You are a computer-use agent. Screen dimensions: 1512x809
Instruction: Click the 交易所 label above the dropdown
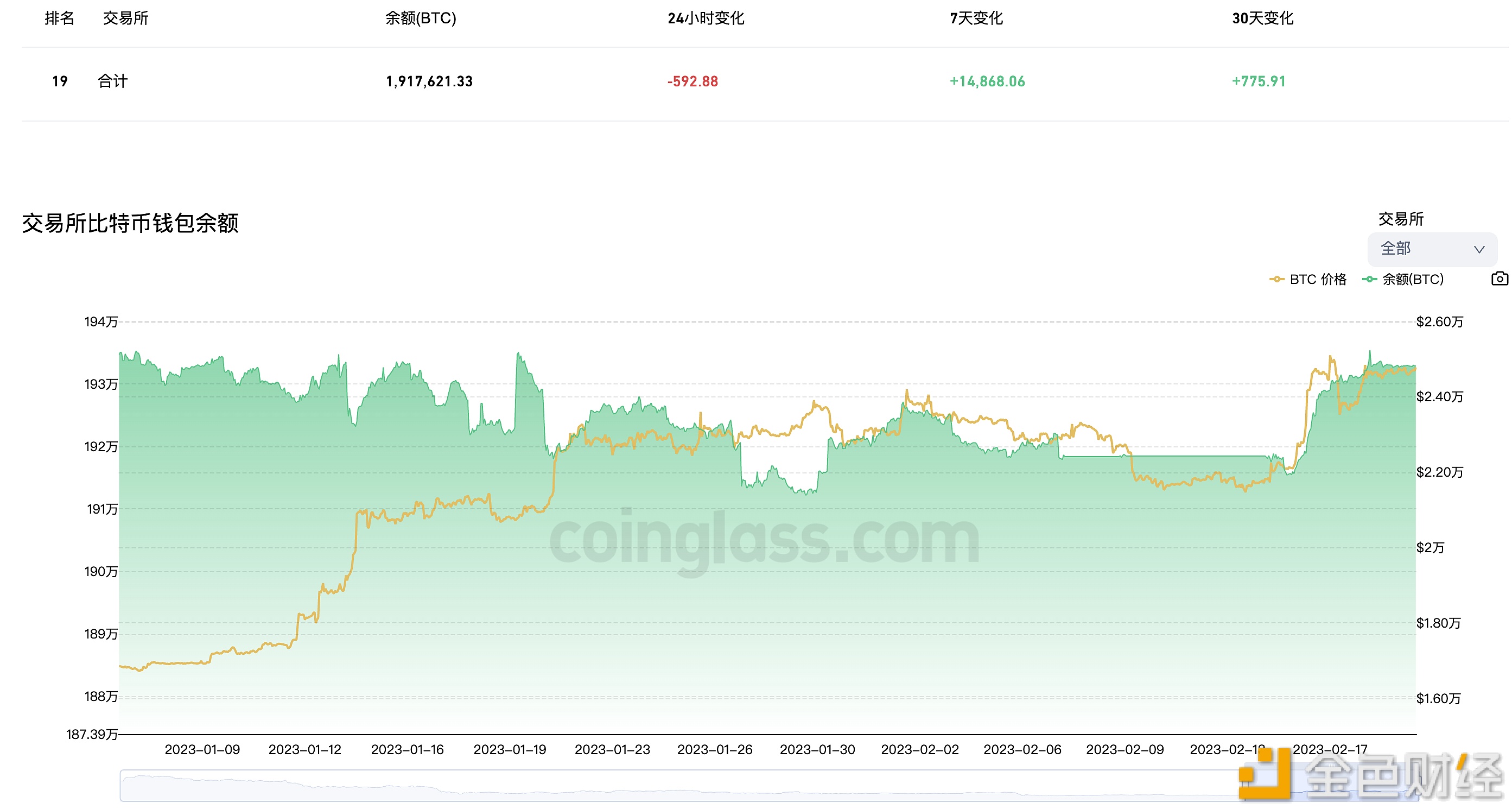(x=1401, y=219)
